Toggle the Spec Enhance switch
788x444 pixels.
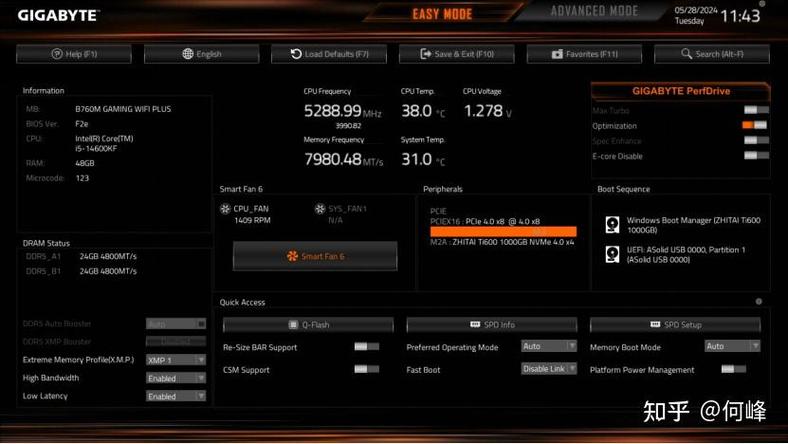[756, 140]
